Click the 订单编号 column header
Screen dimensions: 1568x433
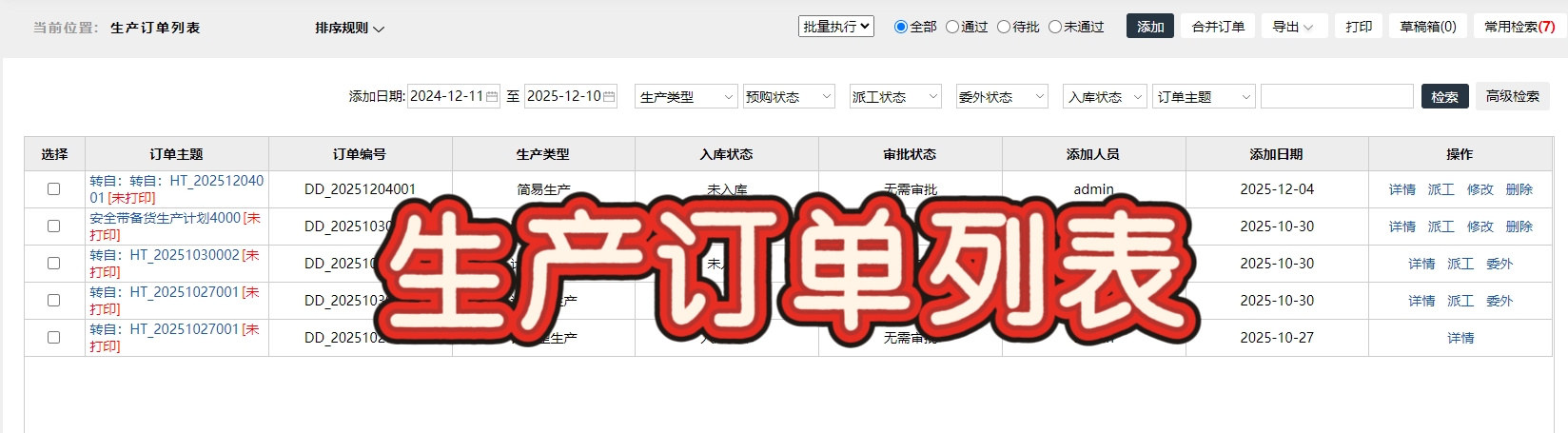(360, 154)
